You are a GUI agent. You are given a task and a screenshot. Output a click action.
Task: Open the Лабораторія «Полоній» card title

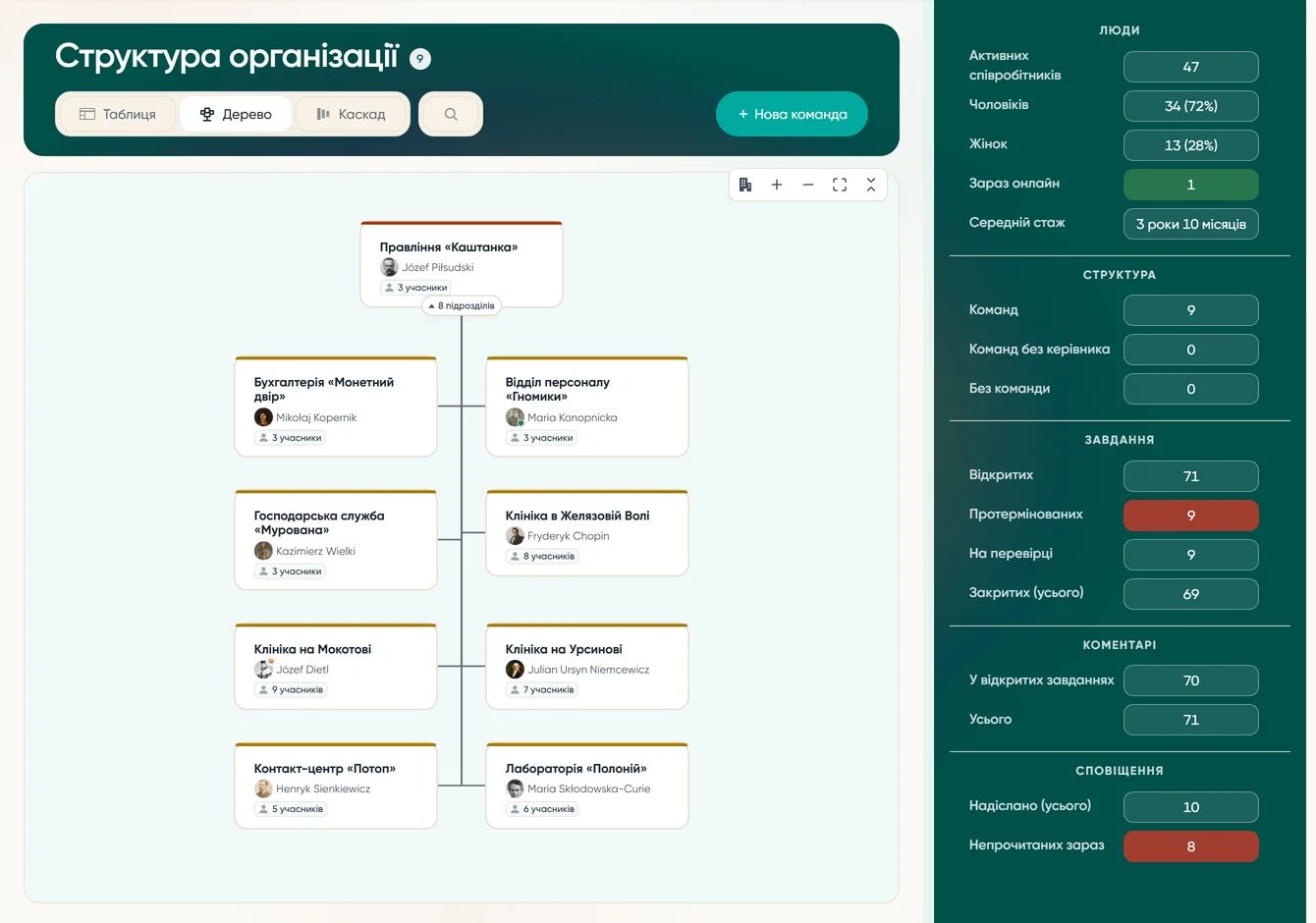pyautogui.click(x=576, y=769)
